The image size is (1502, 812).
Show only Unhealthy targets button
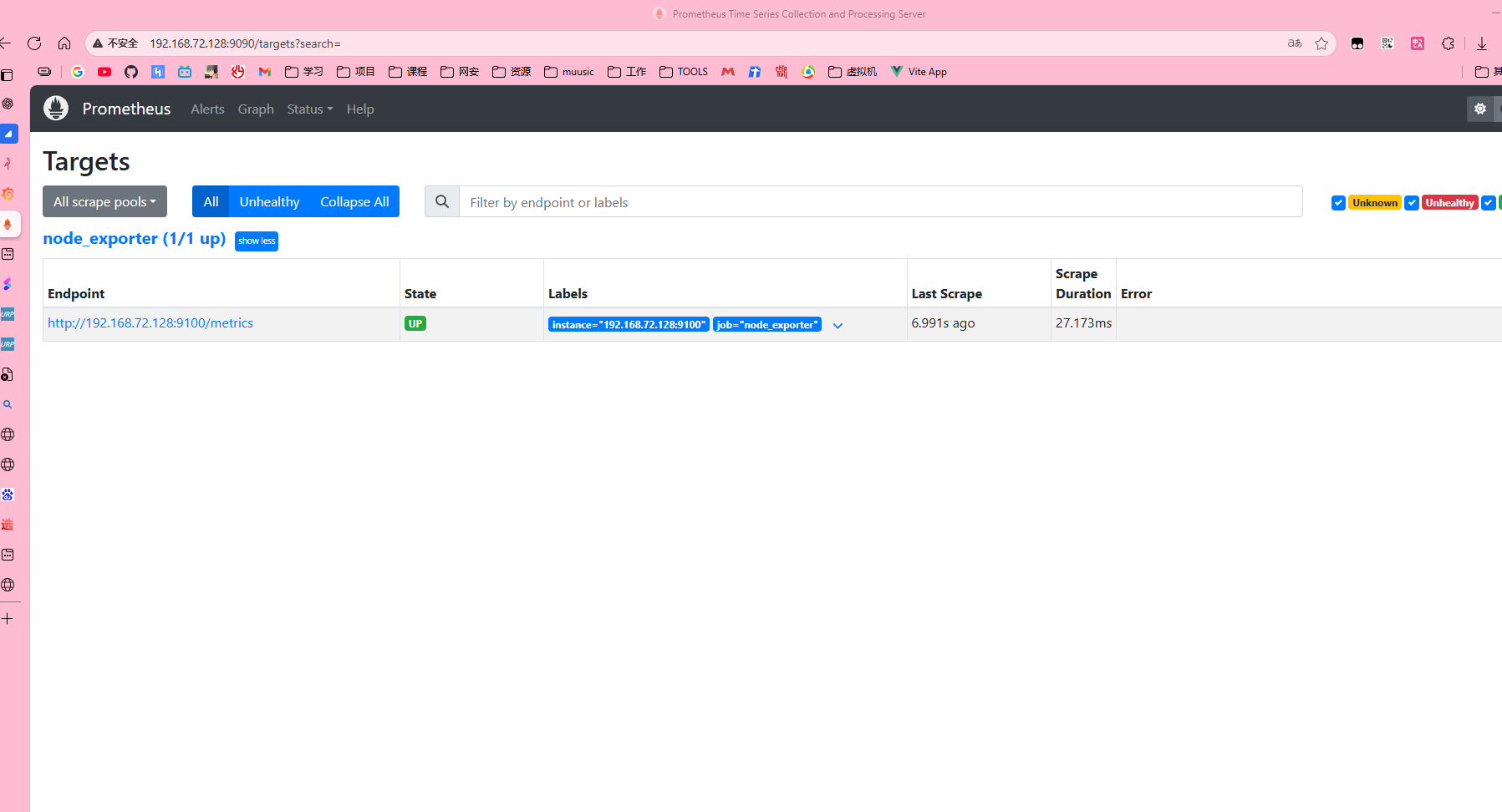pyautogui.click(x=269, y=201)
